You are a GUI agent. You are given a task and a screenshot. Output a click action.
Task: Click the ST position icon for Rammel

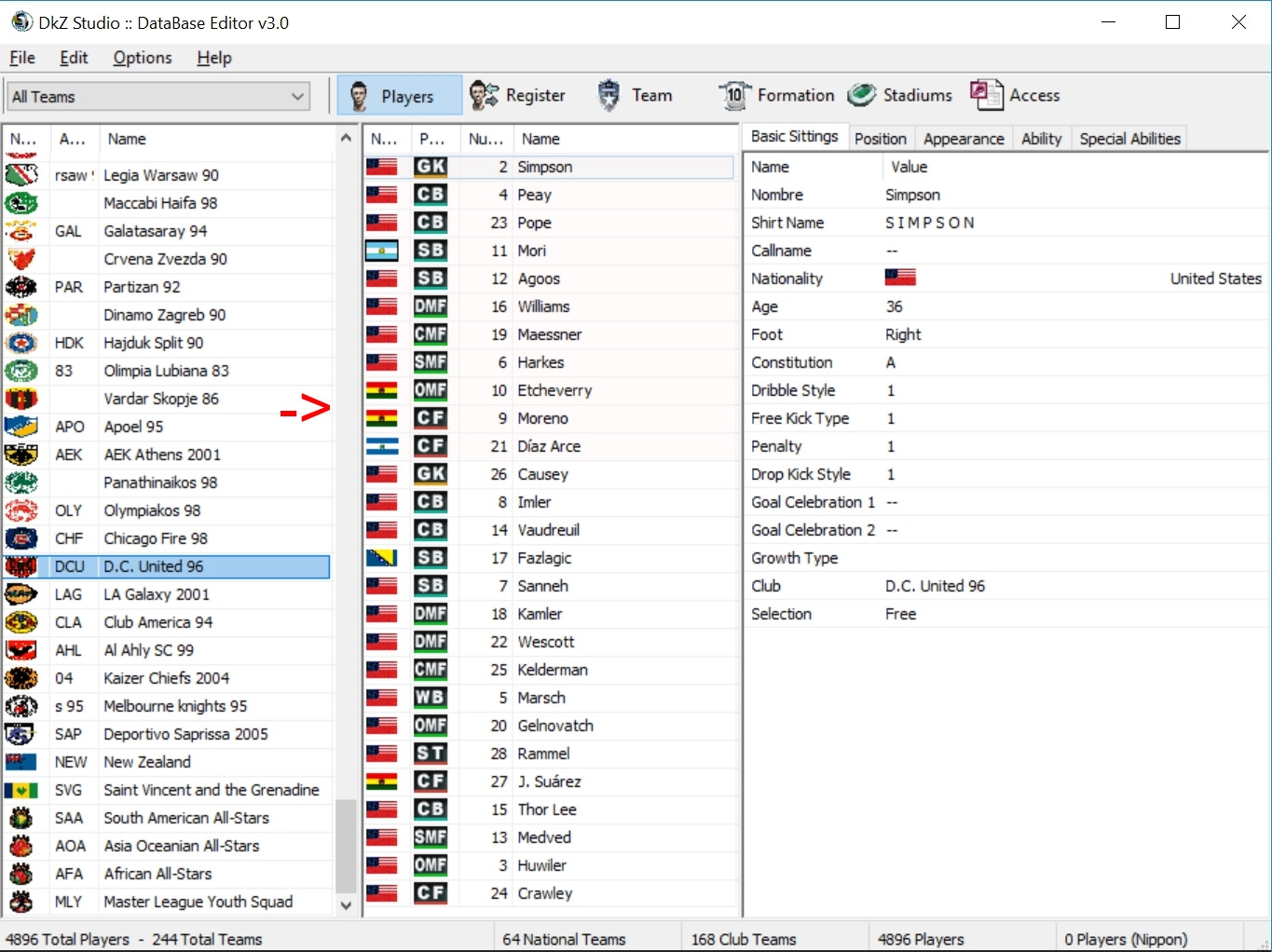tap(431, 754)
